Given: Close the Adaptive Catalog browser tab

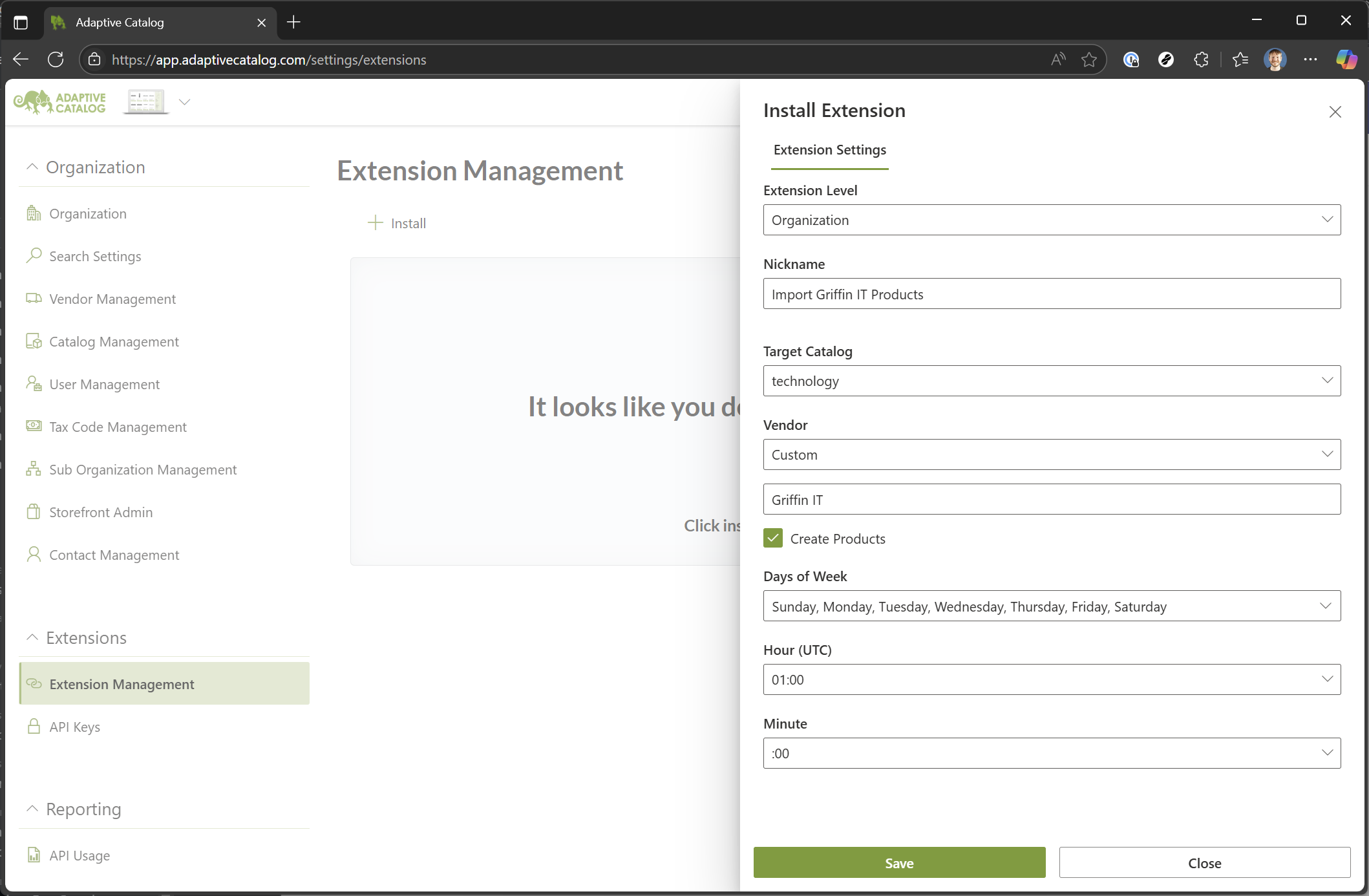Looking at the screenshot, I should [x=261, y=23].
